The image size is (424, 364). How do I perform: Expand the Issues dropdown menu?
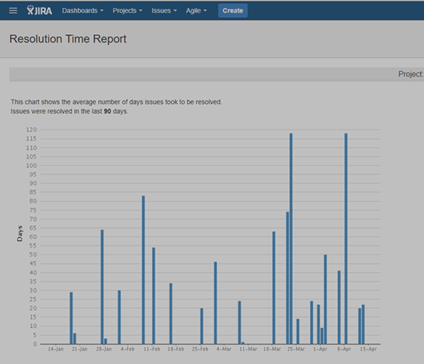164,11
